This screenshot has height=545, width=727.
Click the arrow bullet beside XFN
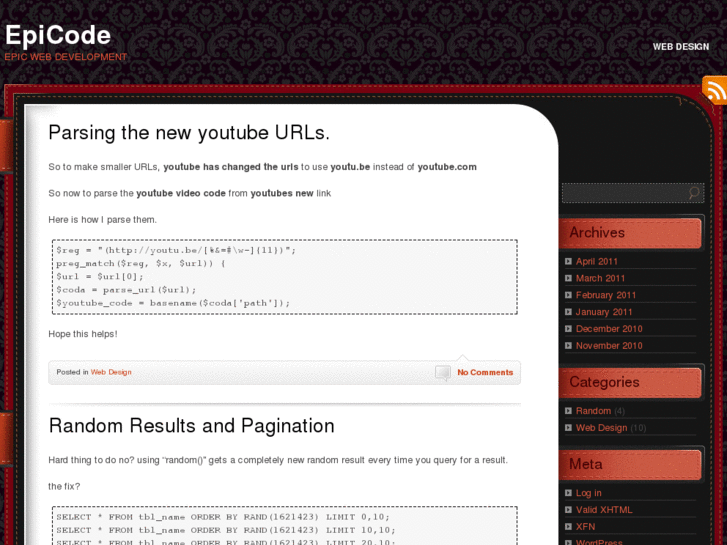point(568,526)
